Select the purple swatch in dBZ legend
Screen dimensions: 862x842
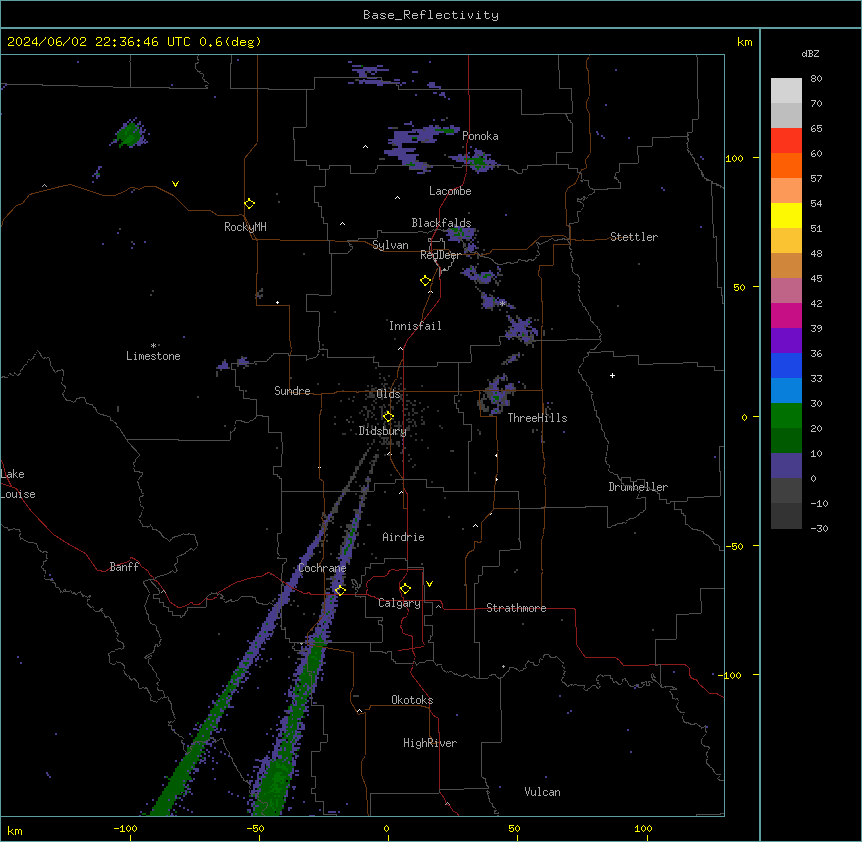(x=786, y=340)
